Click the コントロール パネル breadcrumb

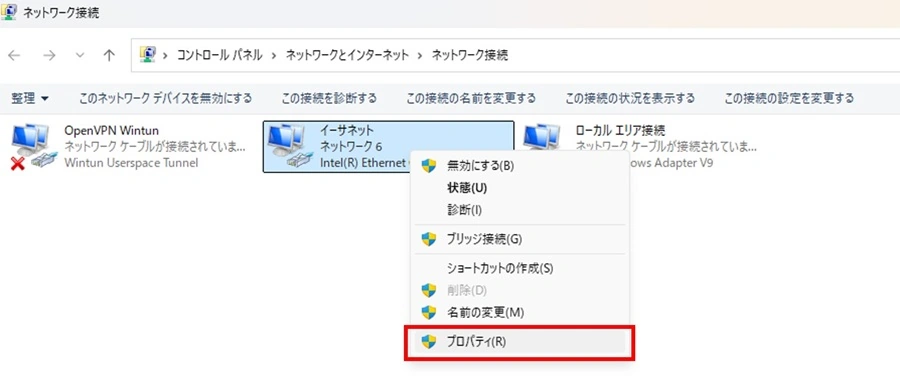(x=220, y=55)
